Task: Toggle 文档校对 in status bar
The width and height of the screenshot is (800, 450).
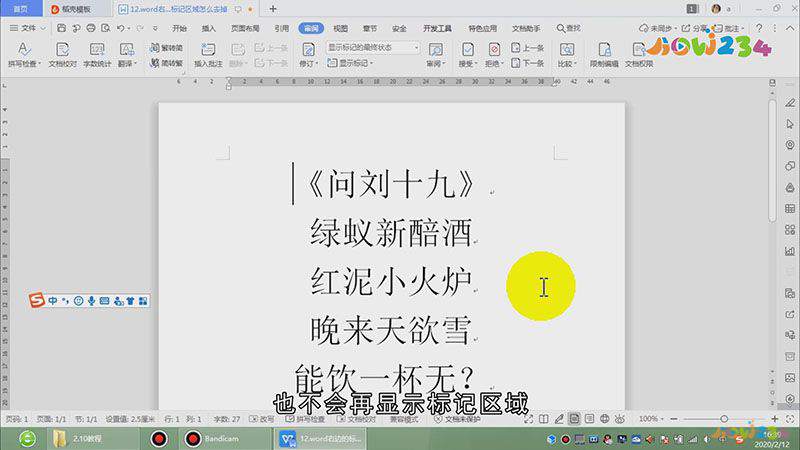Action: [357, 419]
